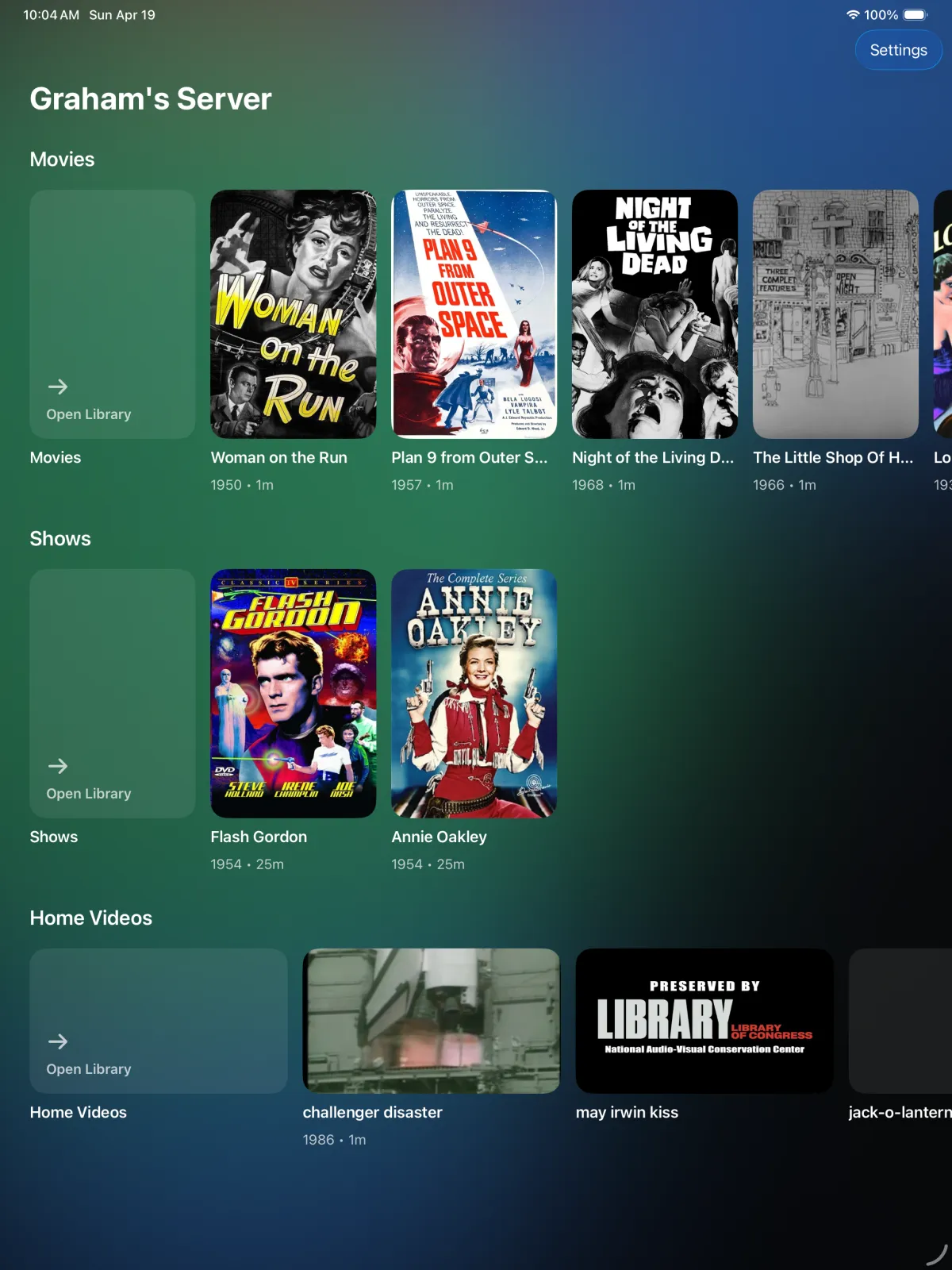Click The Little Shop Of H... title
The height and width of the screenshot is (1270, 952).
834,458
